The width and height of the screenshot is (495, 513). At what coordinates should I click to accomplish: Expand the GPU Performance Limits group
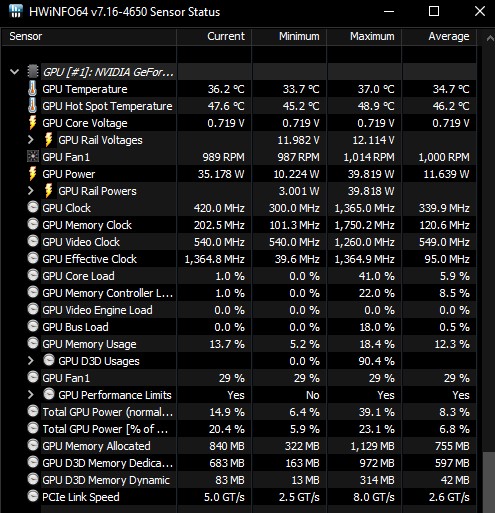[31, 395]
